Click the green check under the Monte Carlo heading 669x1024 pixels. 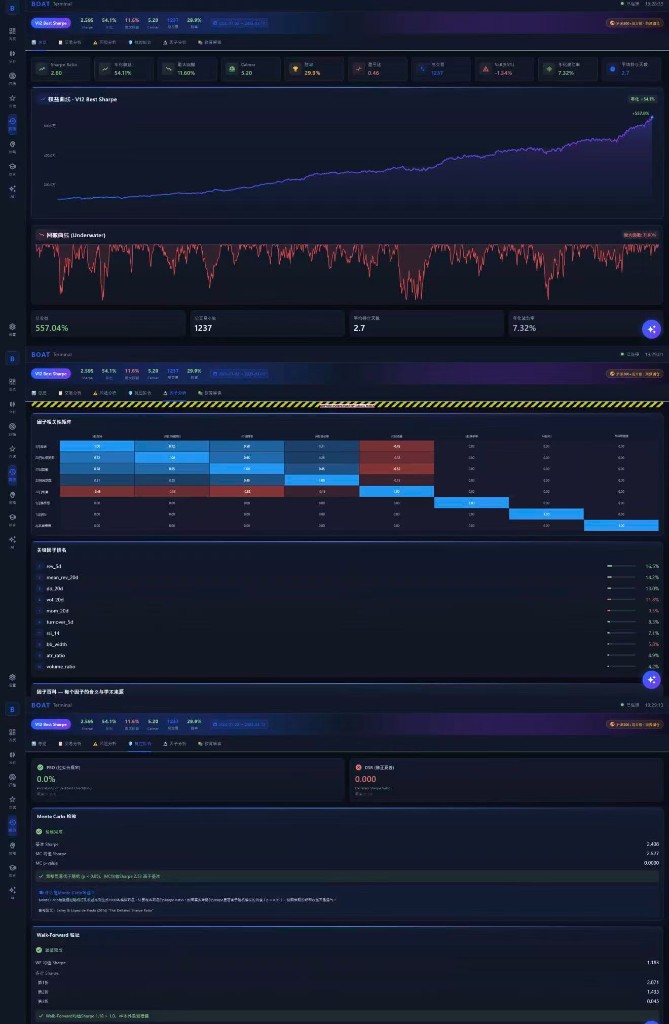coord(39,831)
